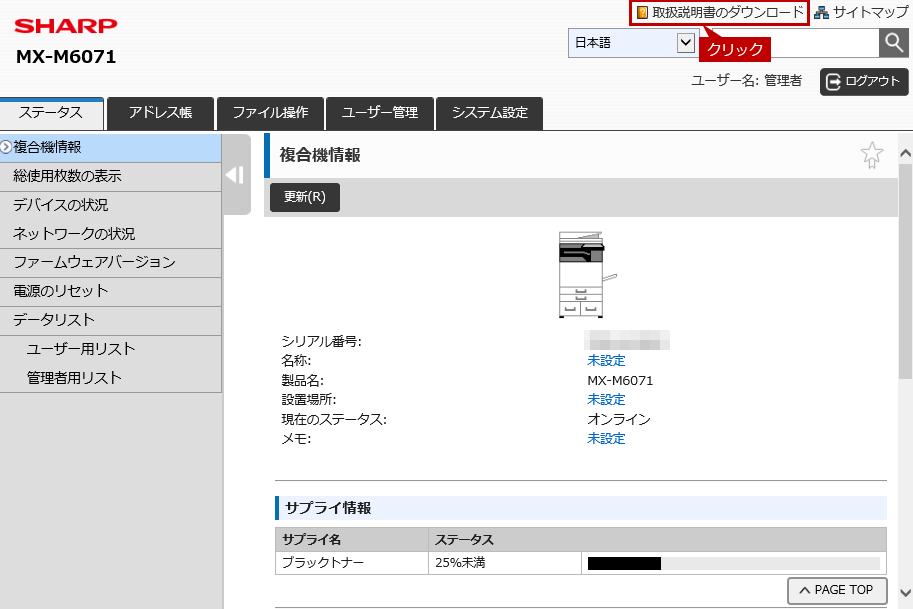Viewport: 913px width, 609px height.
Task: Click 未設定 link next to メモ
Action: click(x=606, y=438)
